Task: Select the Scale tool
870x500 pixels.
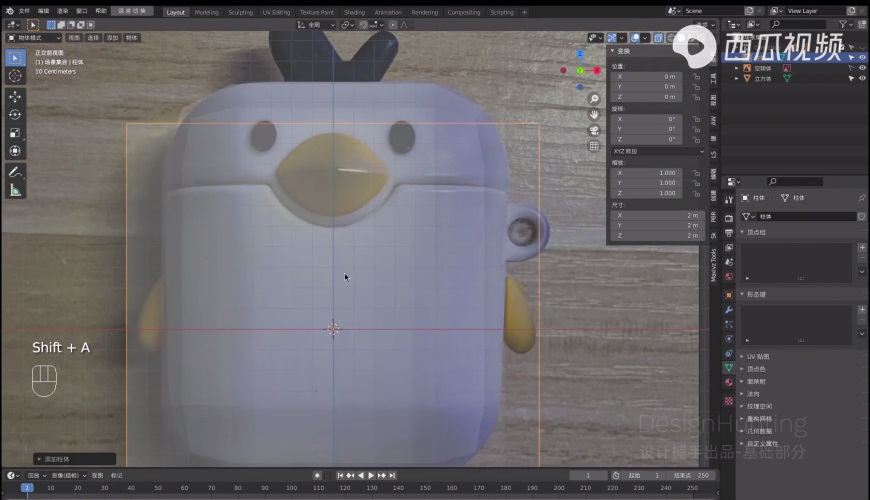Action: tap(16, 133)
